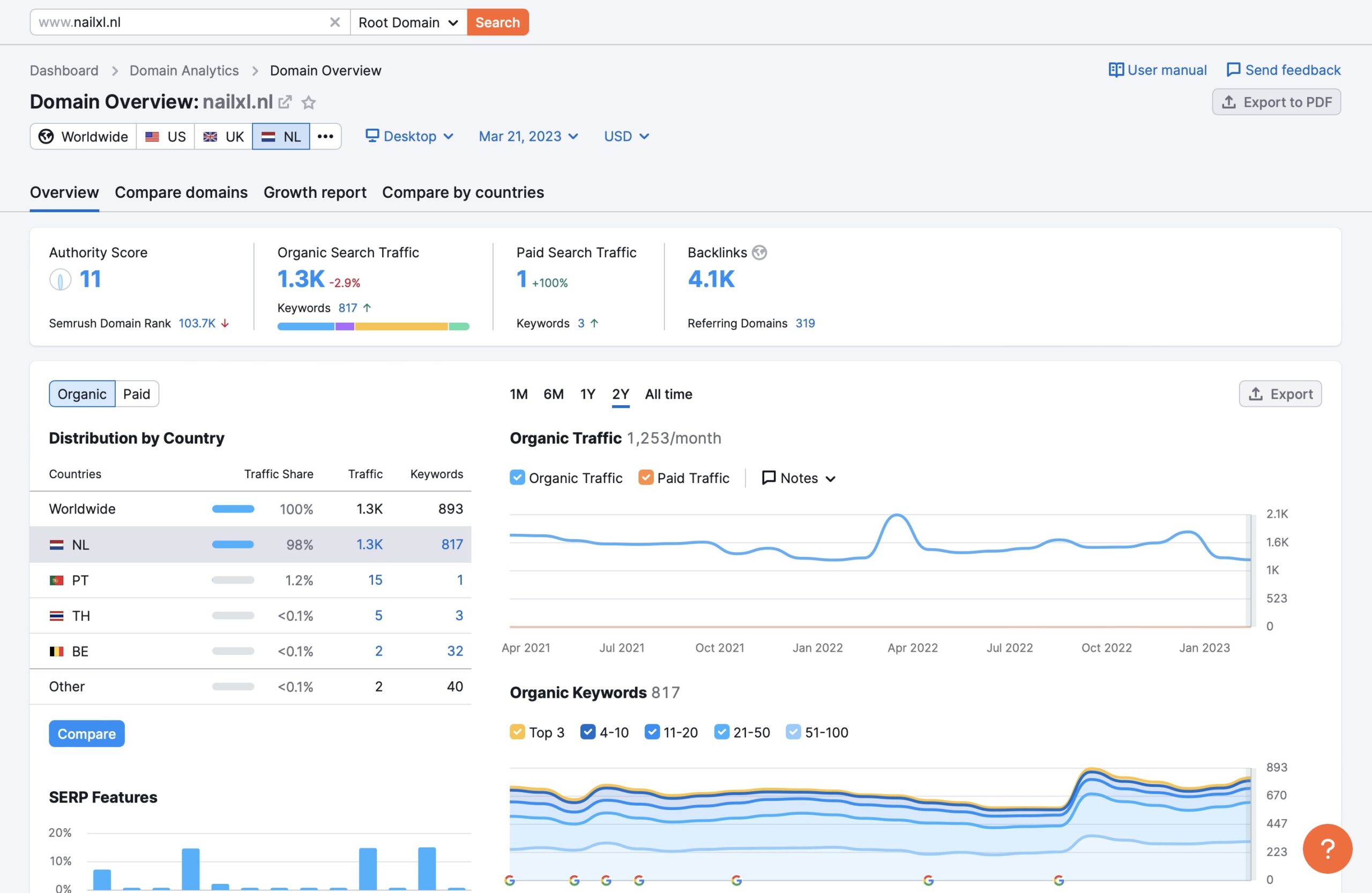Click the chart Export button
The width and height of the screenshot is (1372, 893).
[1280, 394]
